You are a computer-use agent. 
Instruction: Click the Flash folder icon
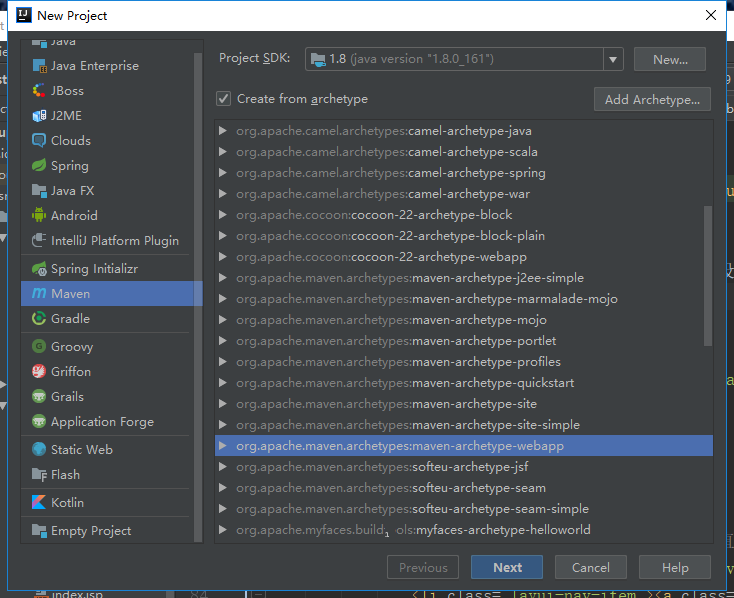point(39,474)
